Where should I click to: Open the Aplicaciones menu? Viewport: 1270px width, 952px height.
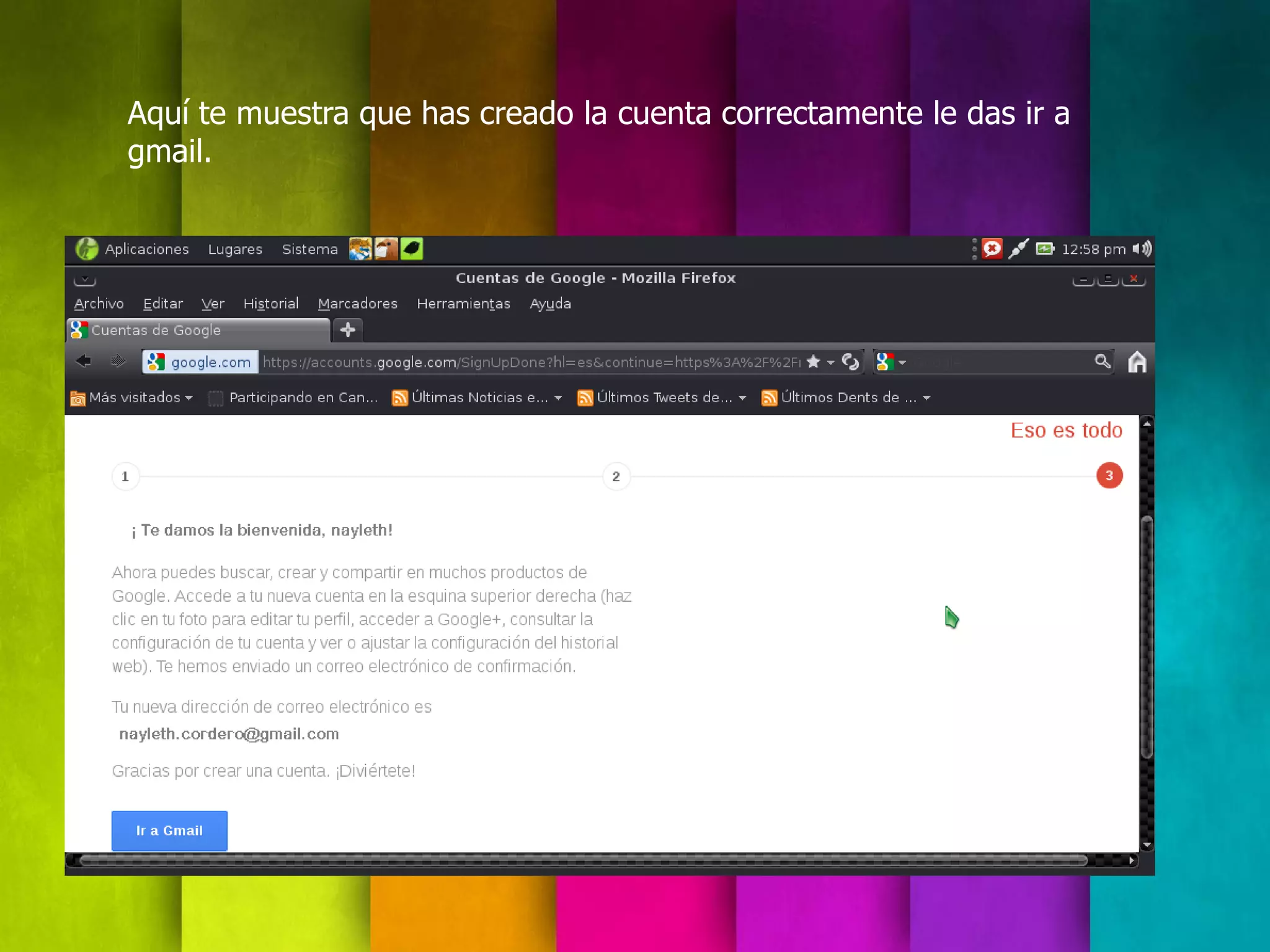(x=146, y=249)
